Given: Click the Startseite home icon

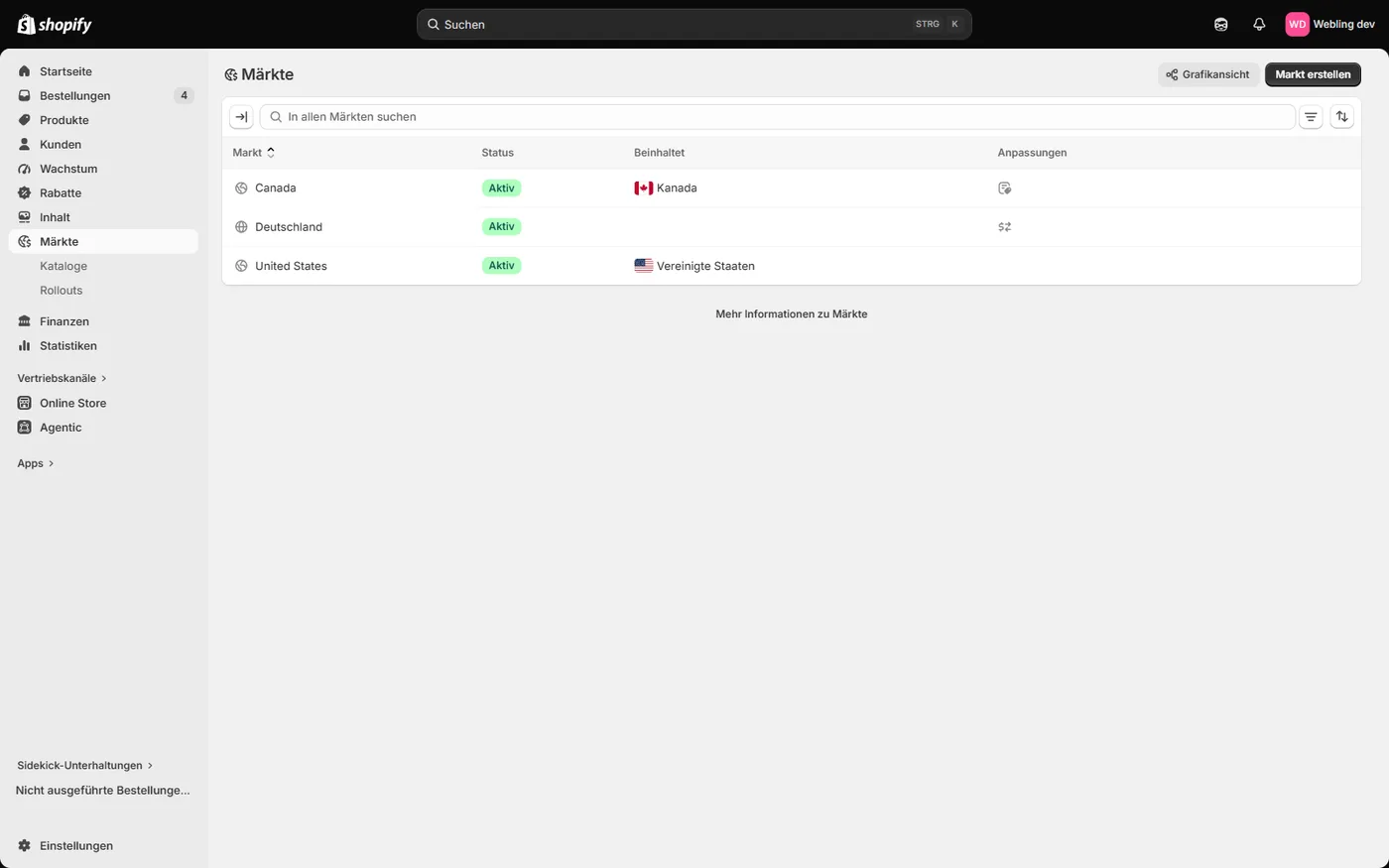Looking at the screenshot, I should (25, 71).
